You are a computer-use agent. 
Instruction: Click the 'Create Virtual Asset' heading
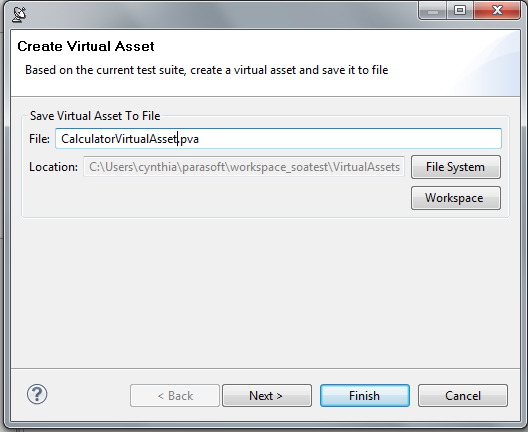[x=86, y=46]
